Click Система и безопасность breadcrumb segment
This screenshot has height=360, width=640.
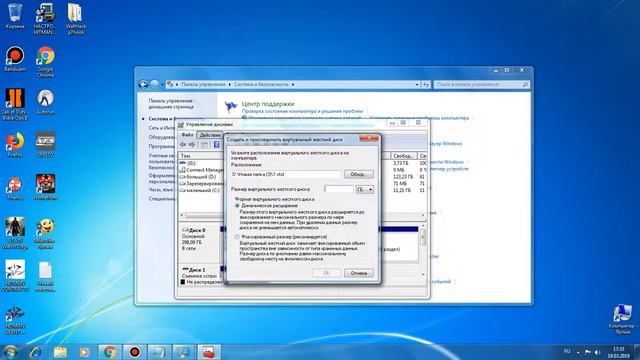point(261,84)
